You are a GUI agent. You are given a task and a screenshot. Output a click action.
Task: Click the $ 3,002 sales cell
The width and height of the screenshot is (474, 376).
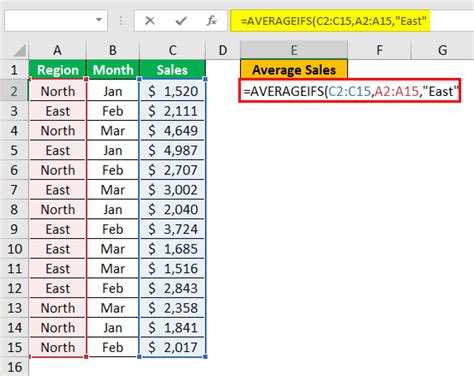[172, 190]
